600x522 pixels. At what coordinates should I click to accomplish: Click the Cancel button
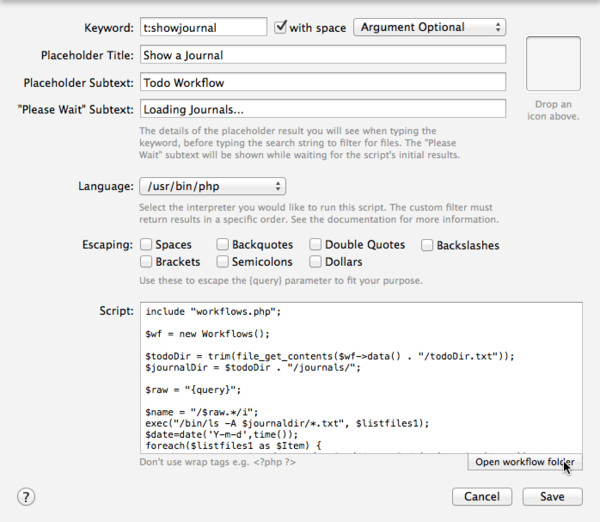pos(482,497)
